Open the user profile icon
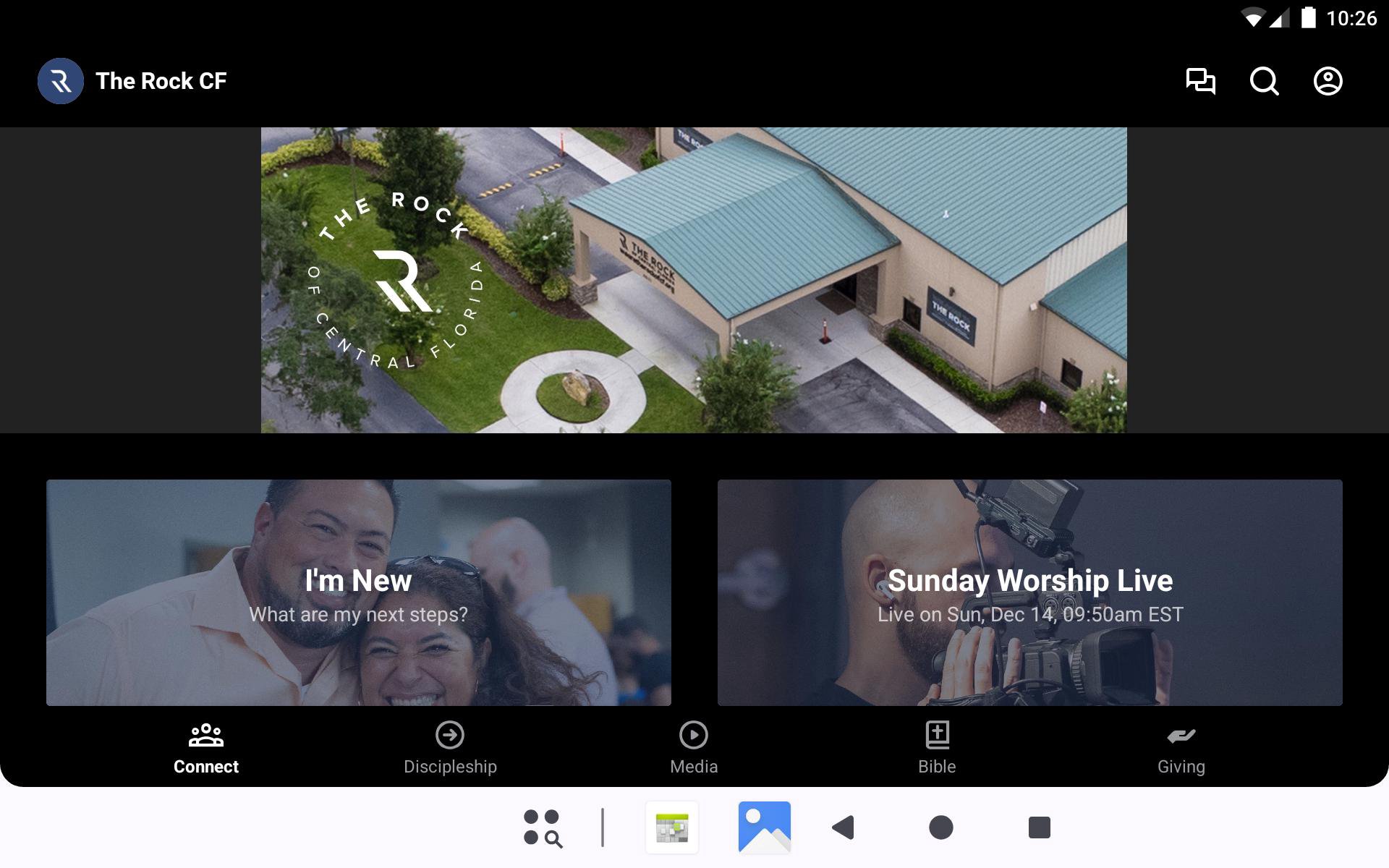This screenshot has width=1389, height=868. 1328,81
